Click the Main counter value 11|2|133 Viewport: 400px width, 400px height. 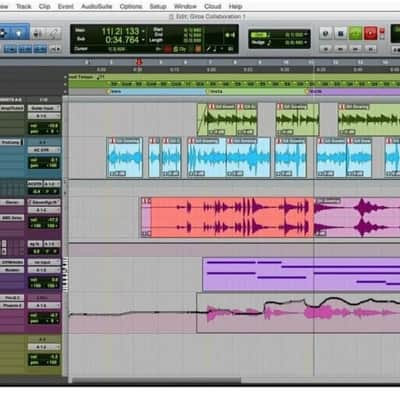click(120, 31)
